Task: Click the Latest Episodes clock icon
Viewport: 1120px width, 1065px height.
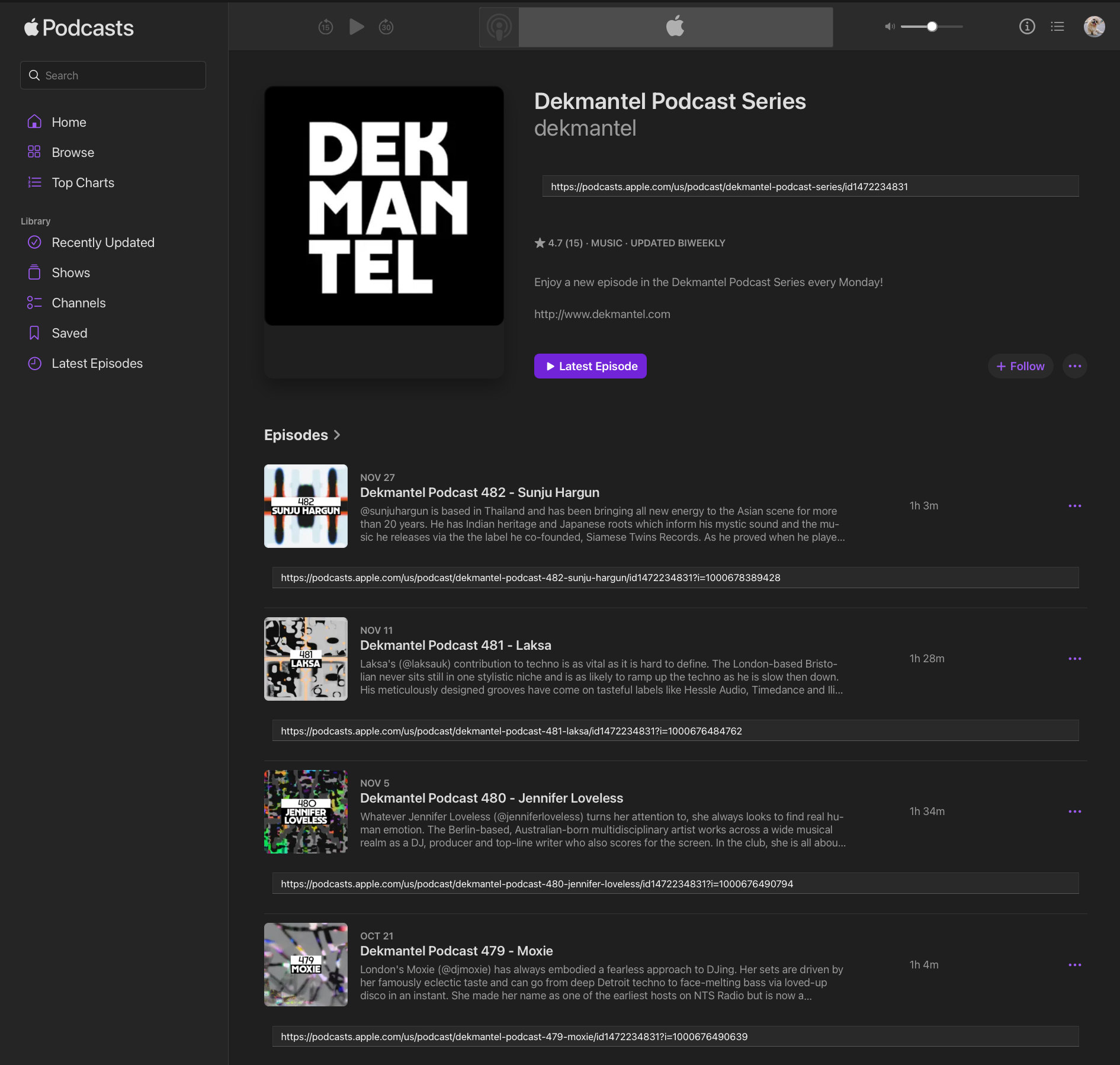Action: pyautogui.click(x=34, y=363)
